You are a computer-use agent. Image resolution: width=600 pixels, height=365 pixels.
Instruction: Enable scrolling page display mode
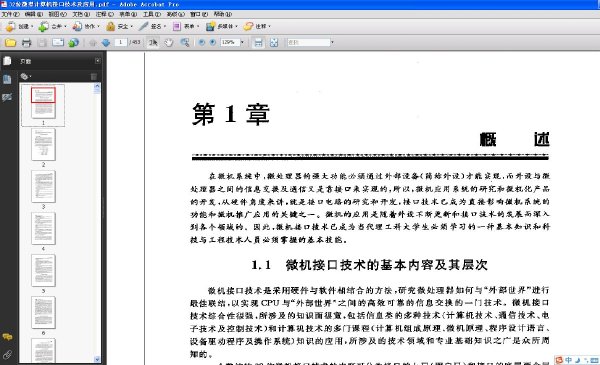click(258, 42)
